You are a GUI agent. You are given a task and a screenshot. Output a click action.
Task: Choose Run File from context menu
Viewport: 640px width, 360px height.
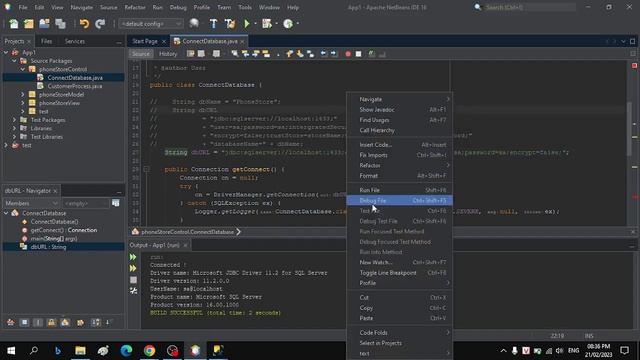pos(399,190)
